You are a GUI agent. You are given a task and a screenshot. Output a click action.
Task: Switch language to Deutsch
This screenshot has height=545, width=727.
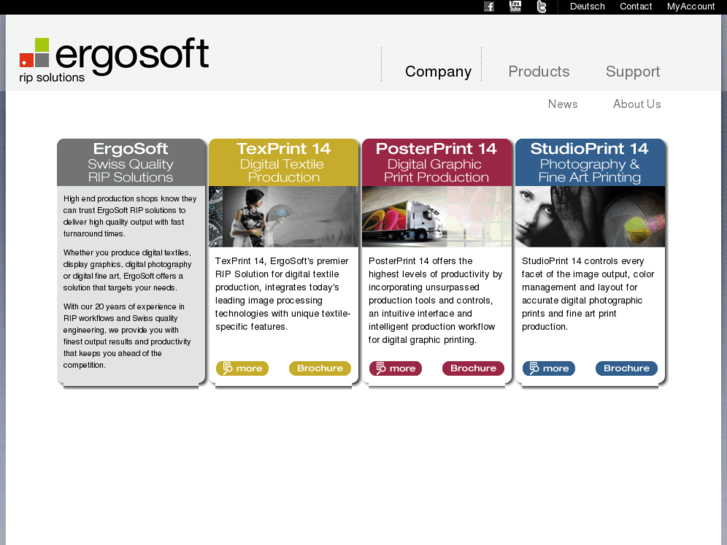coord(587,7)
